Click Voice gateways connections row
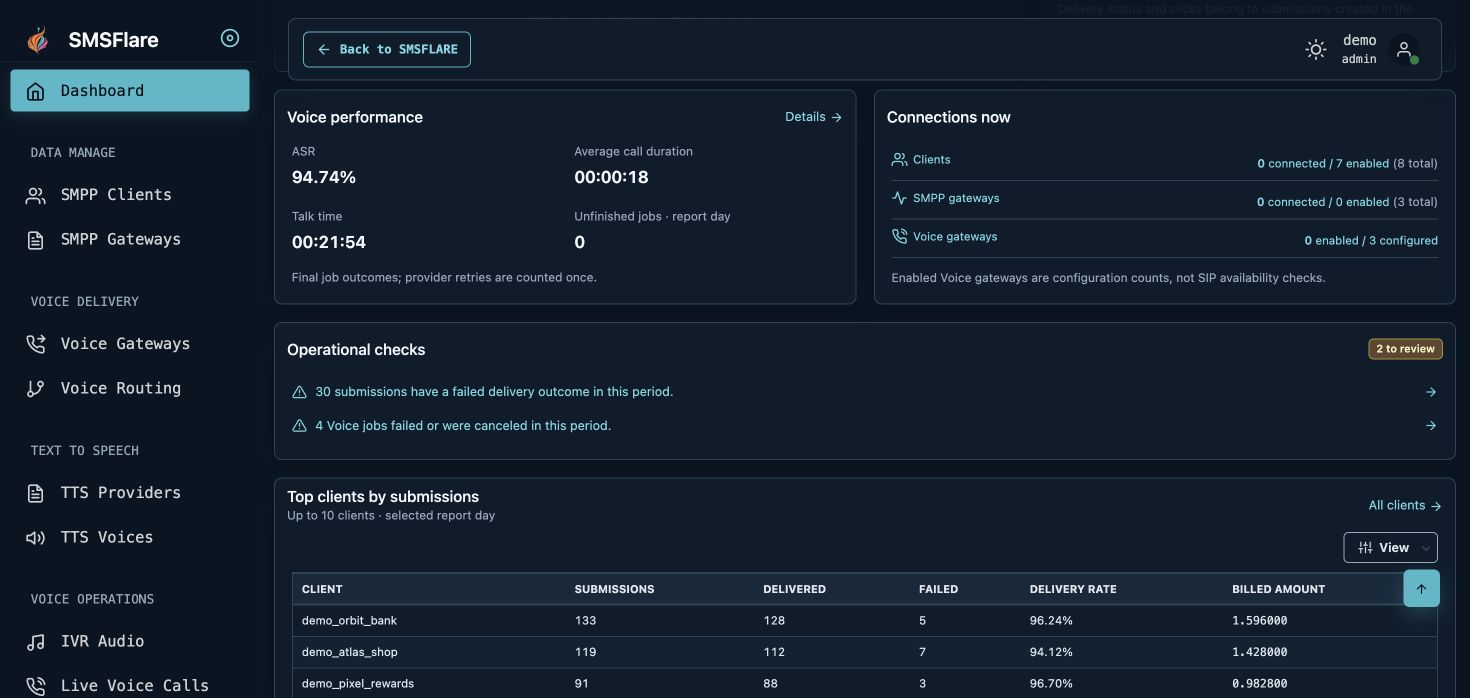The image size is (1470, 698). tap(1164, 239)
